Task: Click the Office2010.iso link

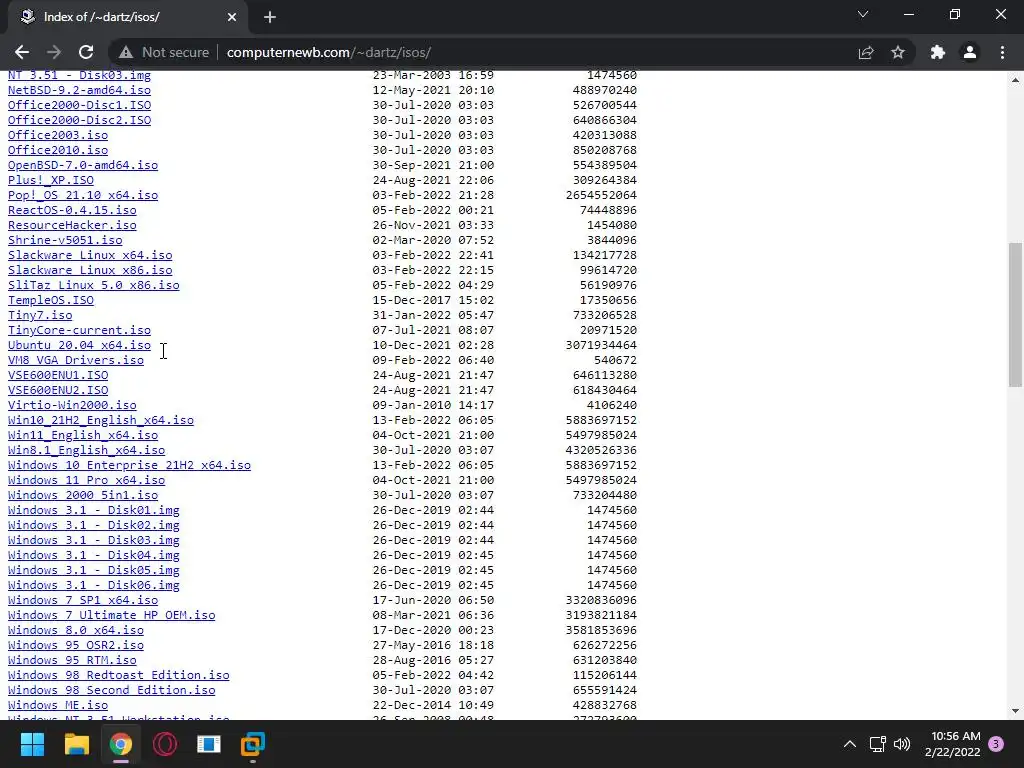Action: click(58, 150)
